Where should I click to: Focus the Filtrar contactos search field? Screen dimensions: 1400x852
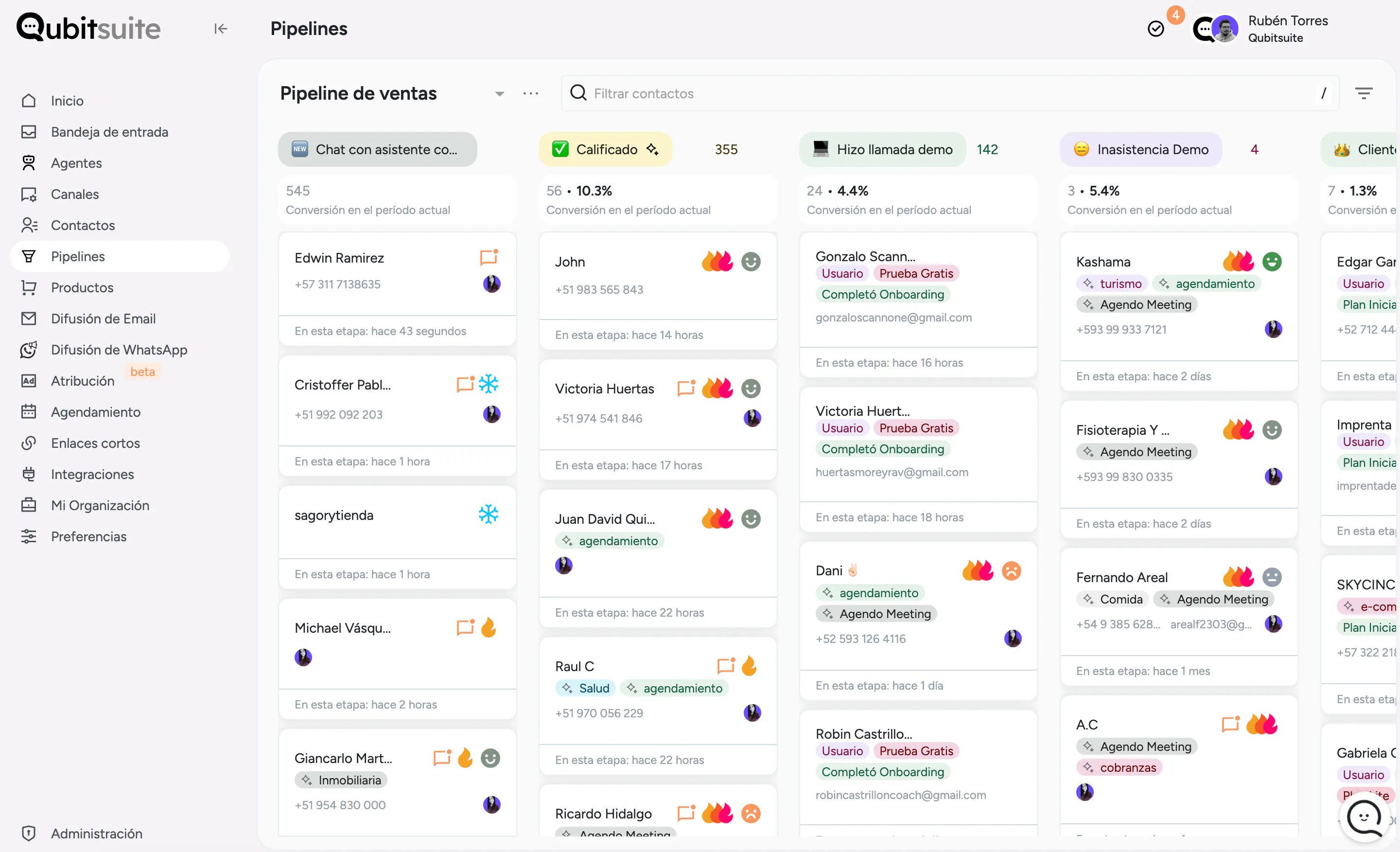pos(949,93)
